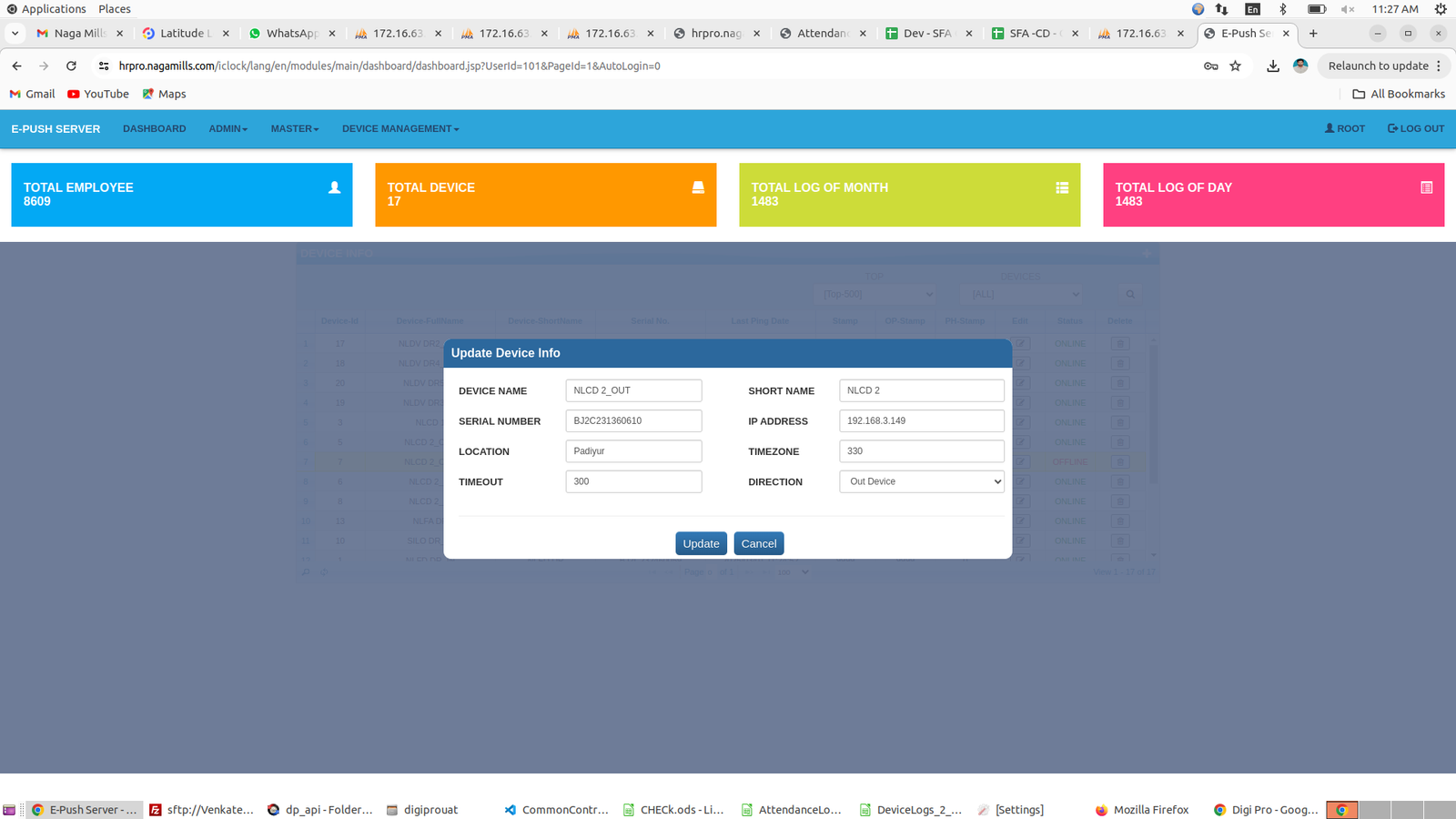Focus the IP Address field

[x=921, y=421]
